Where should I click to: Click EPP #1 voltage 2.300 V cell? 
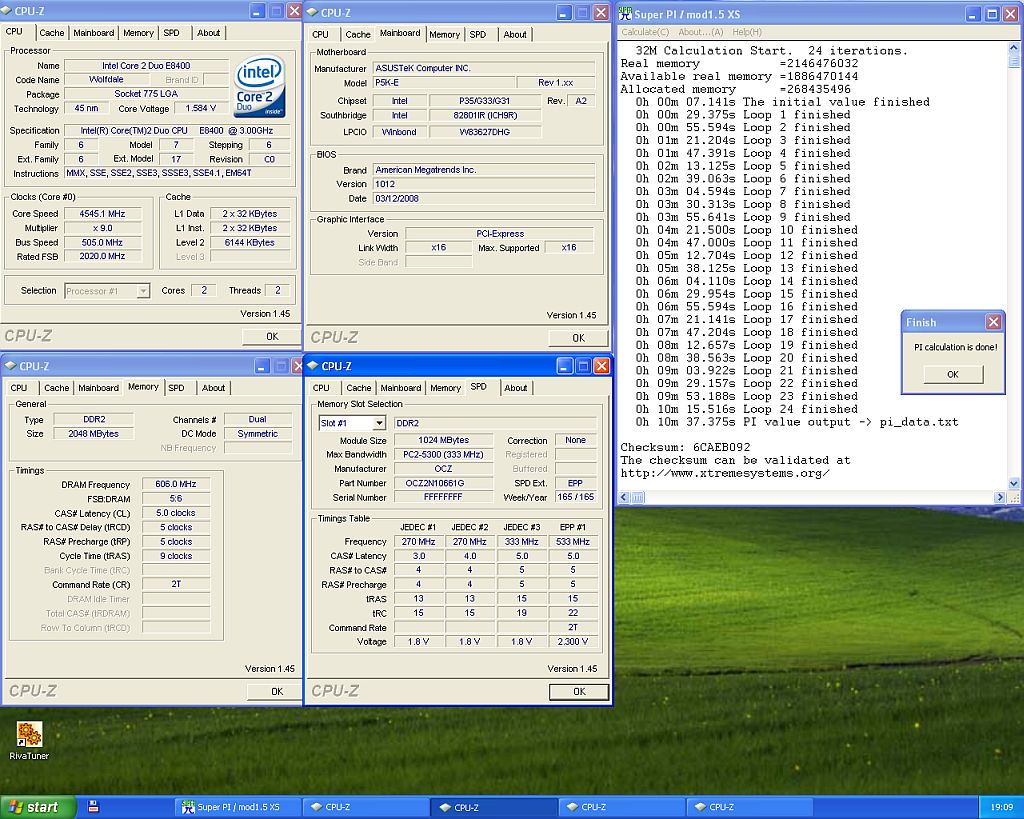pos(573,641)
